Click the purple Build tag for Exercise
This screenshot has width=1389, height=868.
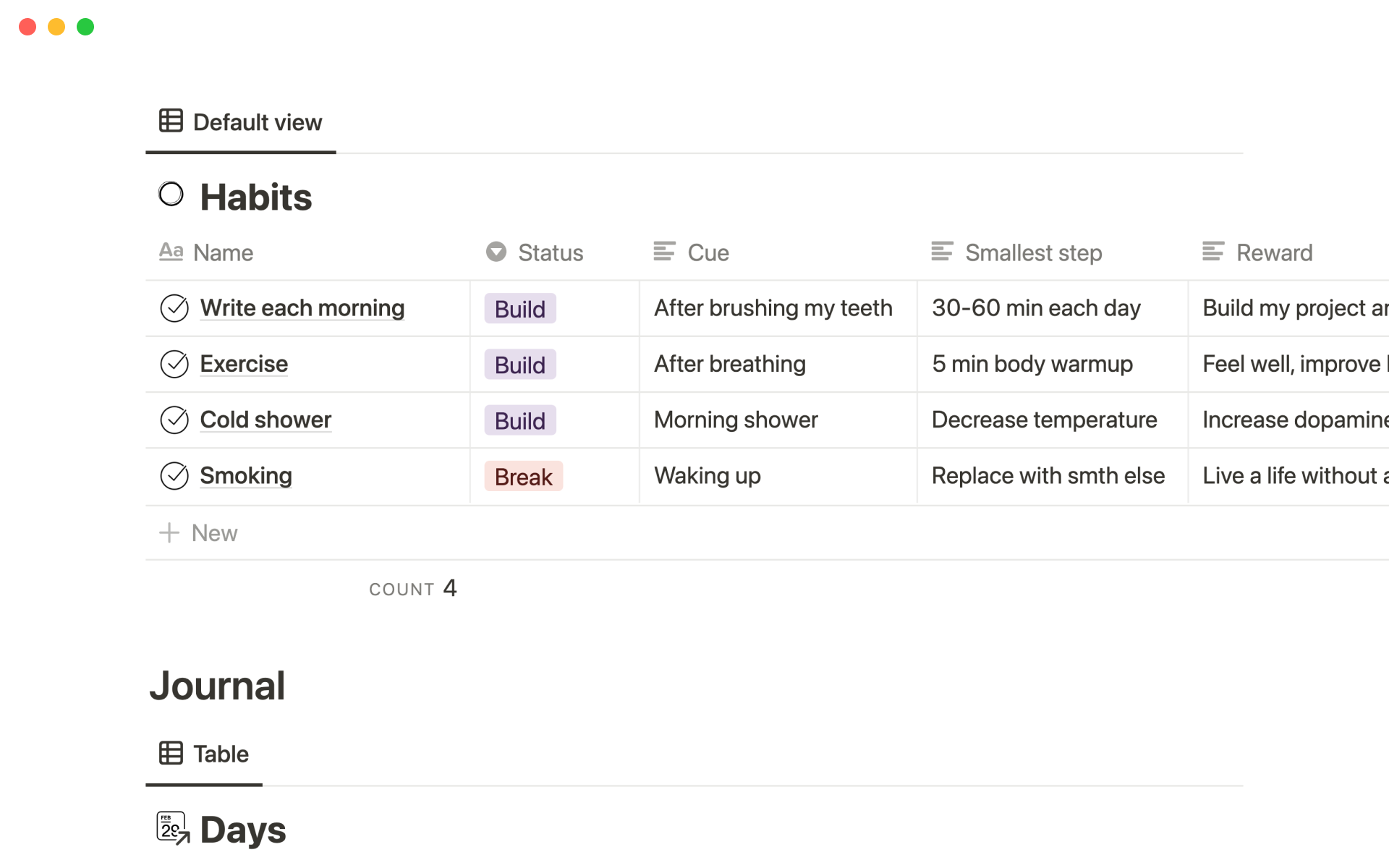coord(519,365)
